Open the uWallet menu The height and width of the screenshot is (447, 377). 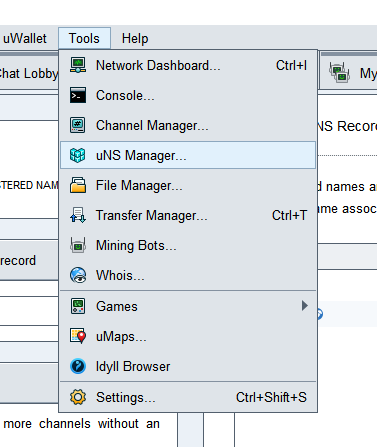[25, 38]
